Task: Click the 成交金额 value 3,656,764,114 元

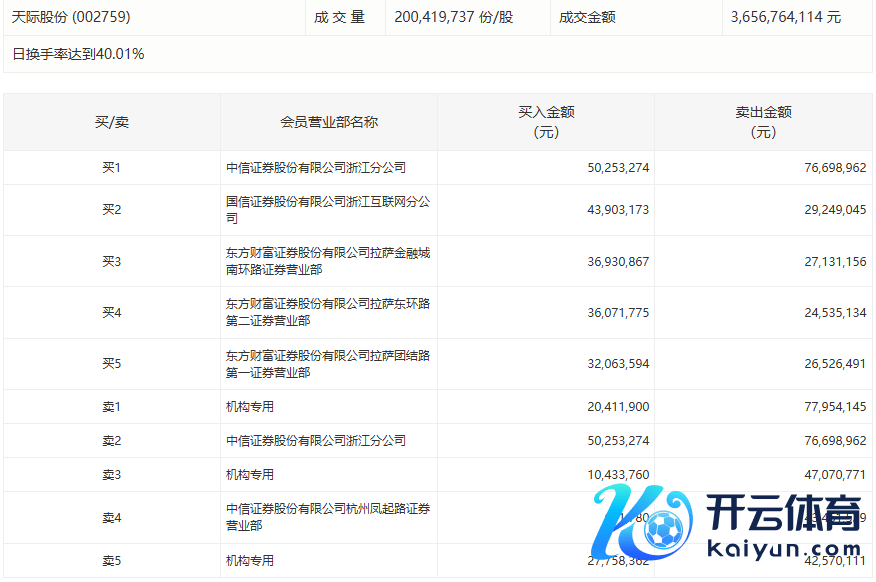Action: coord(786,17)
